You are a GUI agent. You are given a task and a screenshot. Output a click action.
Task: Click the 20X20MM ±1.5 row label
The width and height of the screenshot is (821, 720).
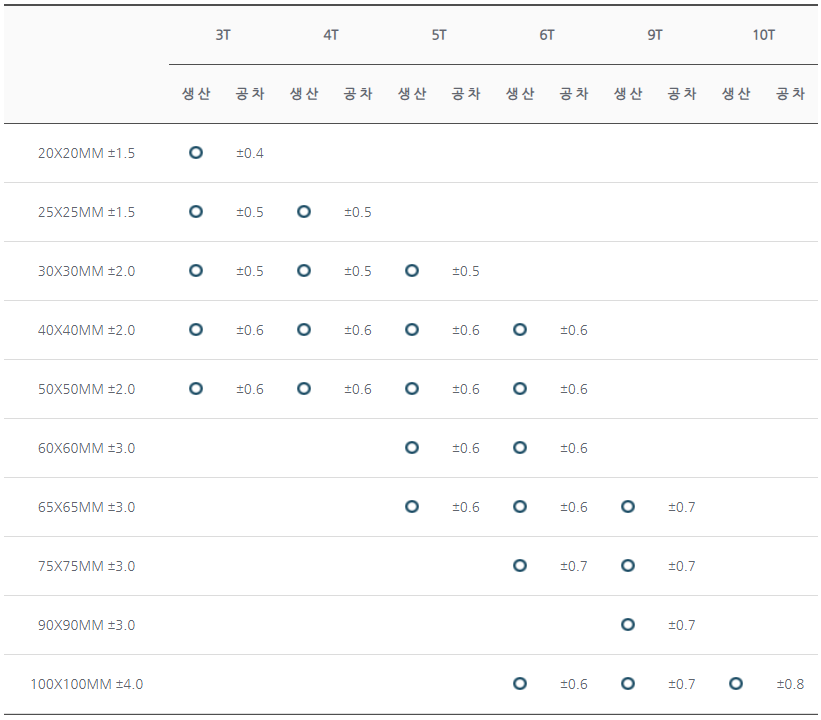point(86,153)
